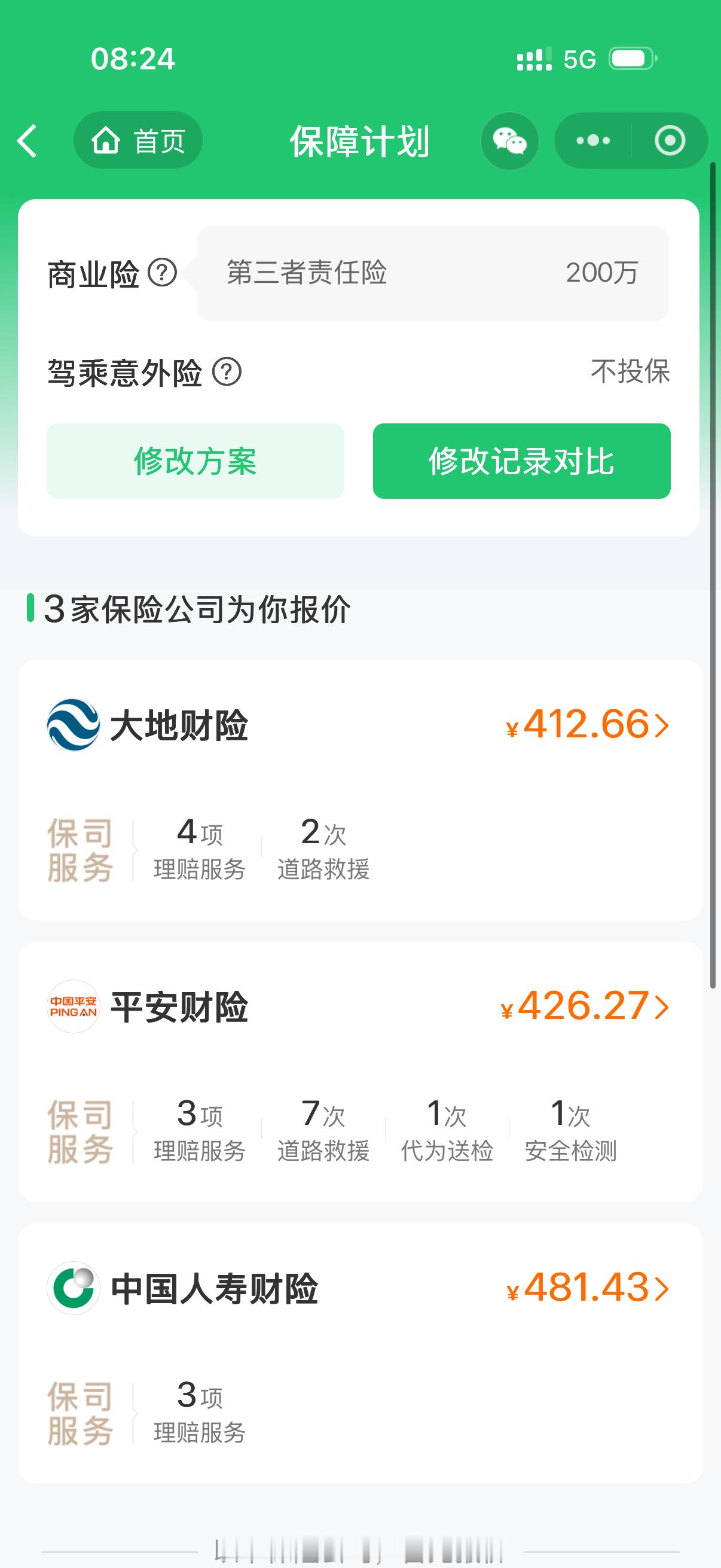
Task: Click the vertical scrollbar on right edge
Action: coord(713,575)
